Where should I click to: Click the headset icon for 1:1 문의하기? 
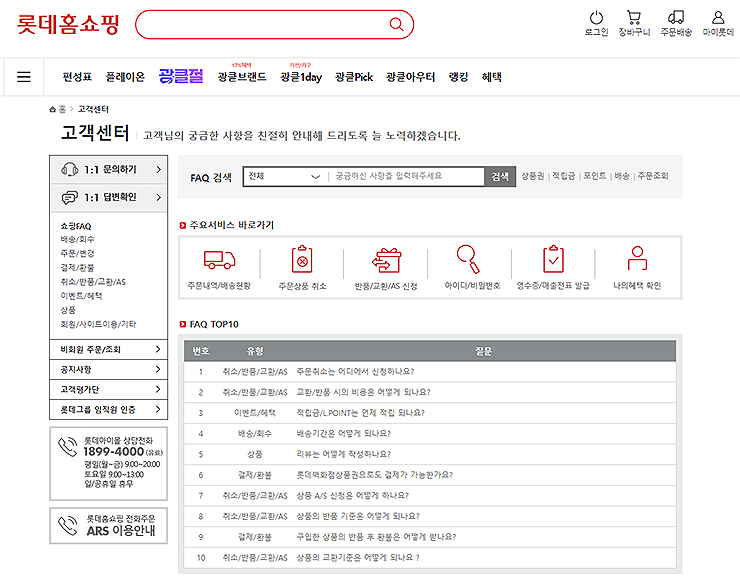coord(70,169)
